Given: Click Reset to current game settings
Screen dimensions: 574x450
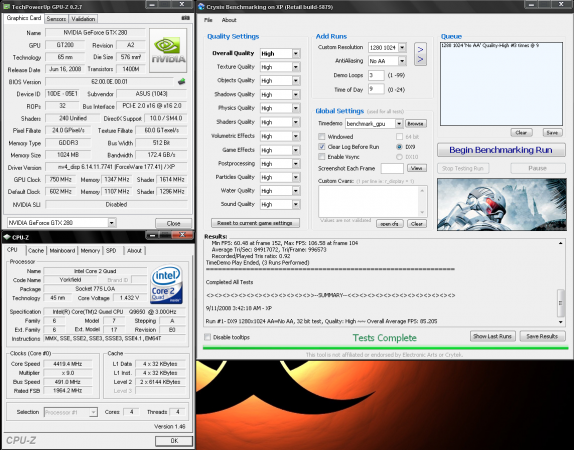Looking at the screenshot, I should [255, 223].
